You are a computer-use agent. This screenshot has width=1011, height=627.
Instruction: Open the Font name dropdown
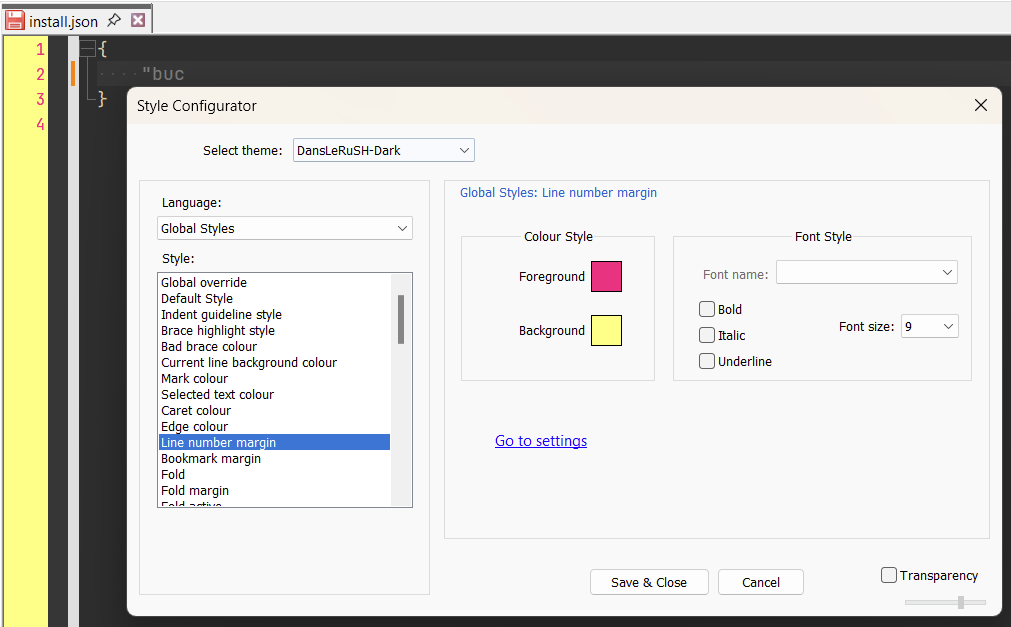[x=867, y=272]
